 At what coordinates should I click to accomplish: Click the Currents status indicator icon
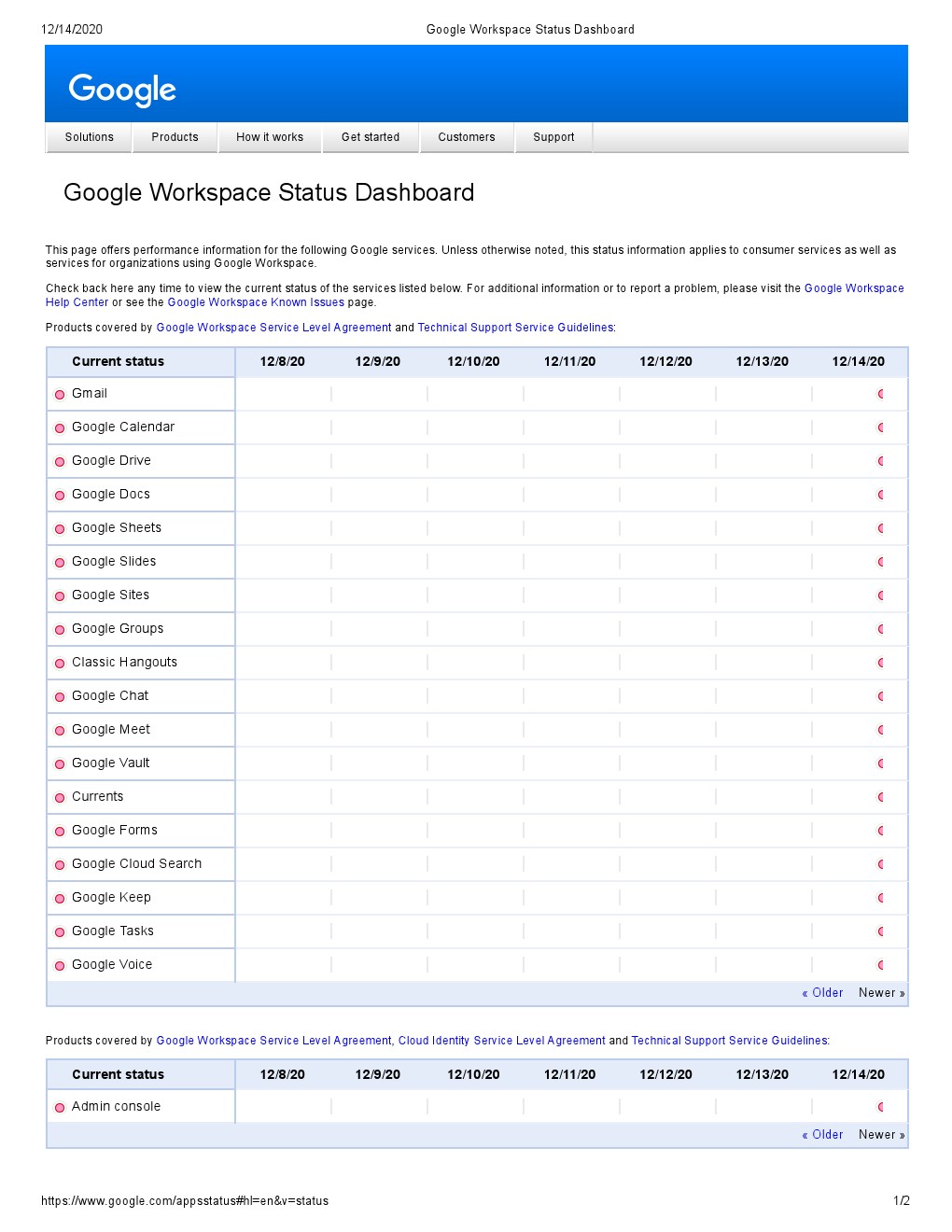(60, 798)
